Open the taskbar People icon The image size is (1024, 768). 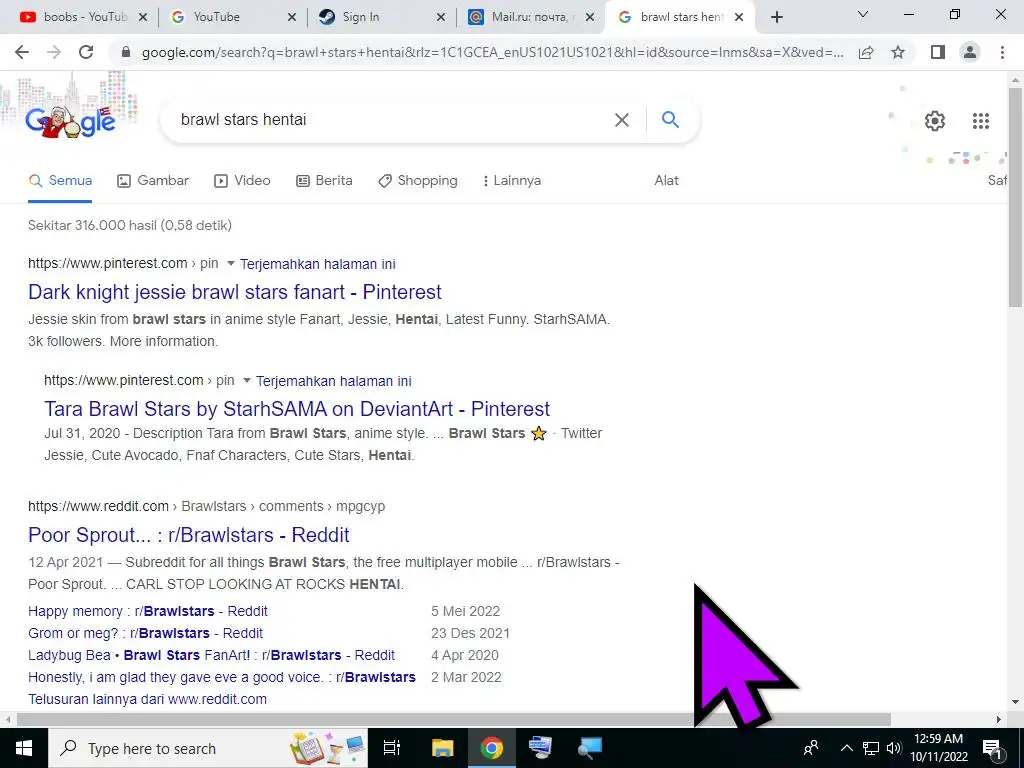[x=811, y=748]
